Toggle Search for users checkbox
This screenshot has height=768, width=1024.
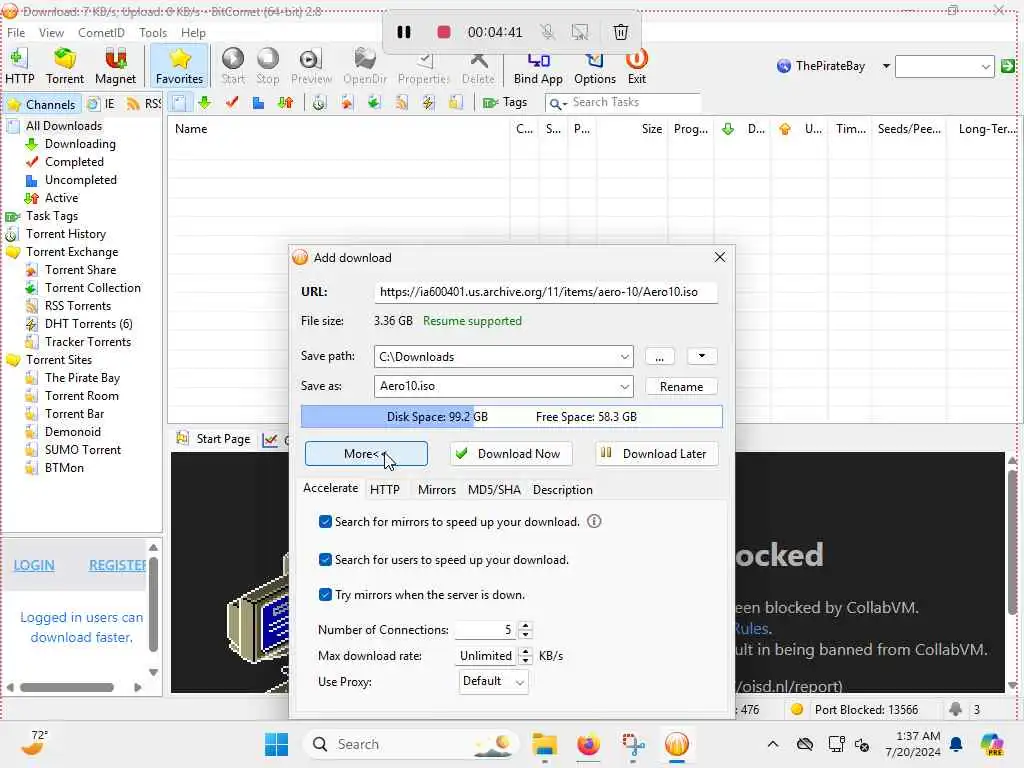[325, 560]
